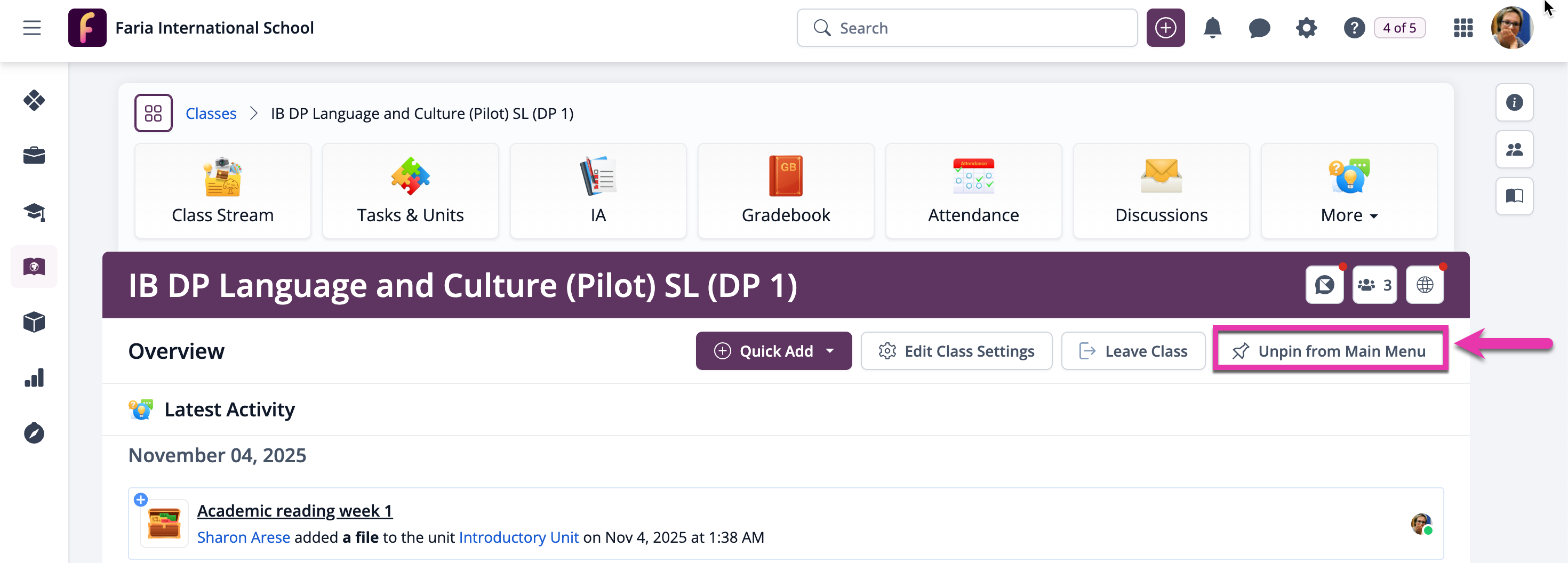Open the dashboard diamond sidebar icon
Screen dimensions: 1568x563
pyautogui.click(x=34, y=100)
